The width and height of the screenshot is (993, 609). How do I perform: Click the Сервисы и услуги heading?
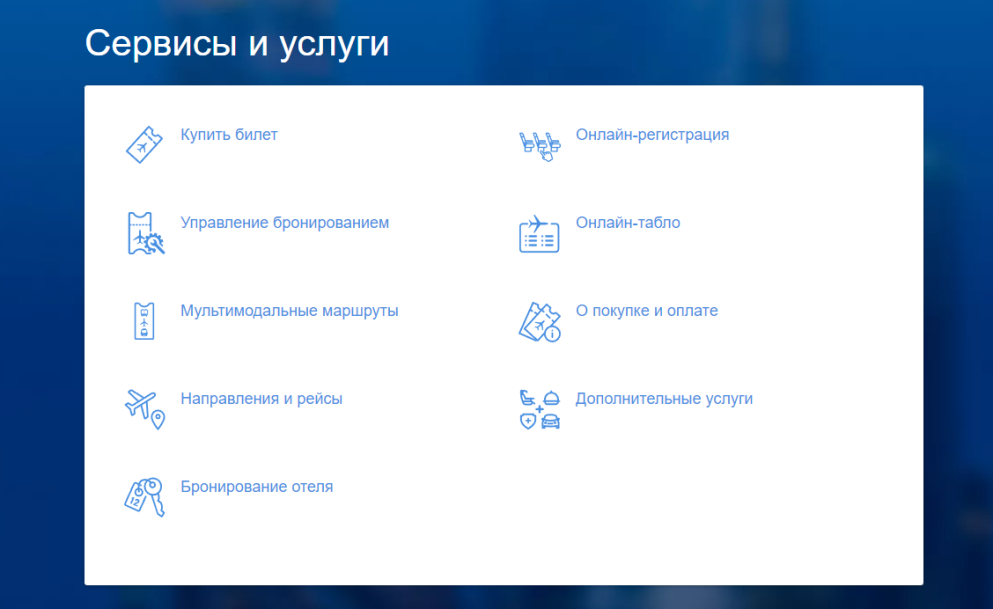[x=237, y=44]
